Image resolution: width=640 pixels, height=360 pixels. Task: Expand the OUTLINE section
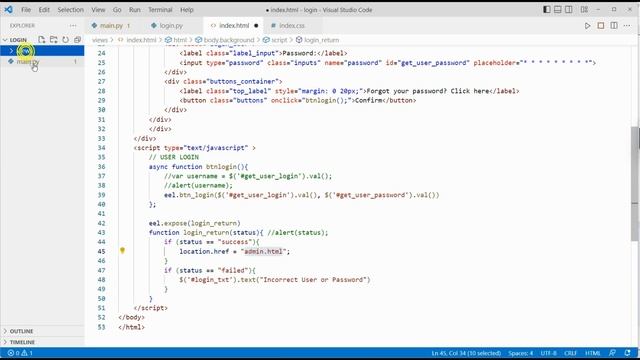(42, 331)
